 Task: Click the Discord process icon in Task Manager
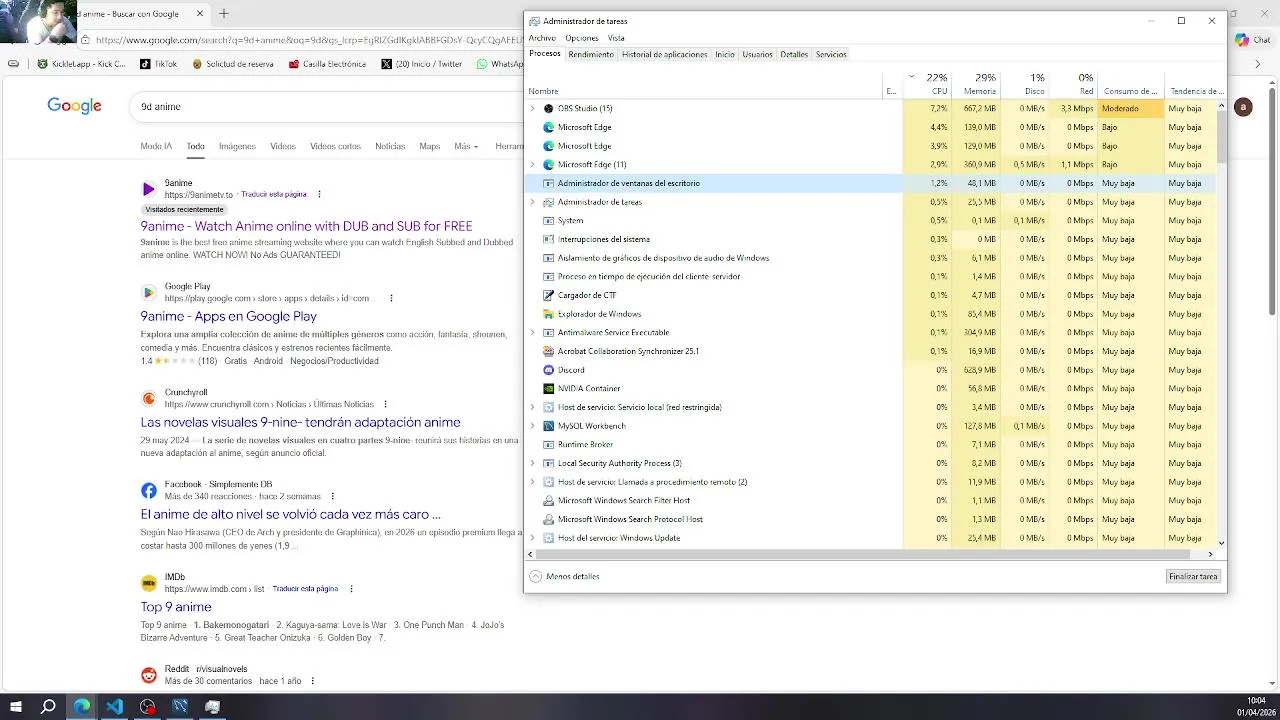(548, 370)
